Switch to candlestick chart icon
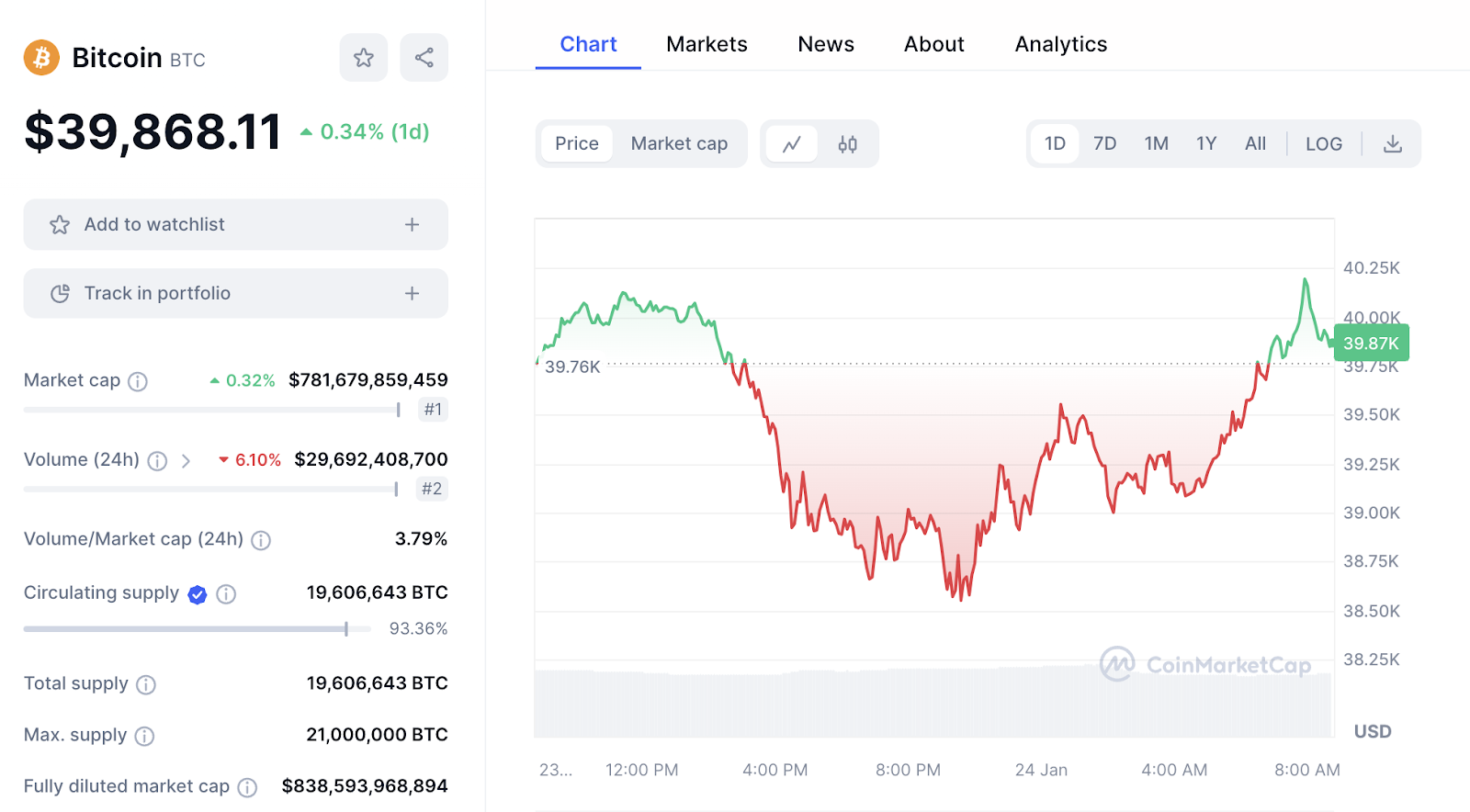Viewport: 1470px width, 812px height. [x=847, y=144]
